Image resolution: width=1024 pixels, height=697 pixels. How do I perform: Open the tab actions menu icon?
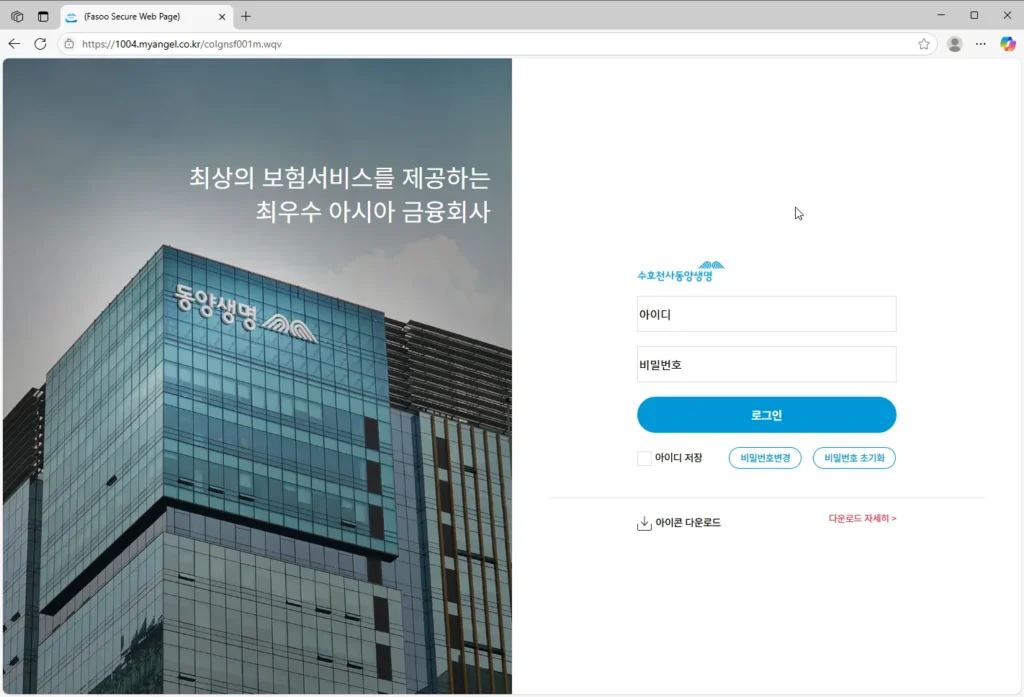click(43, 16)
